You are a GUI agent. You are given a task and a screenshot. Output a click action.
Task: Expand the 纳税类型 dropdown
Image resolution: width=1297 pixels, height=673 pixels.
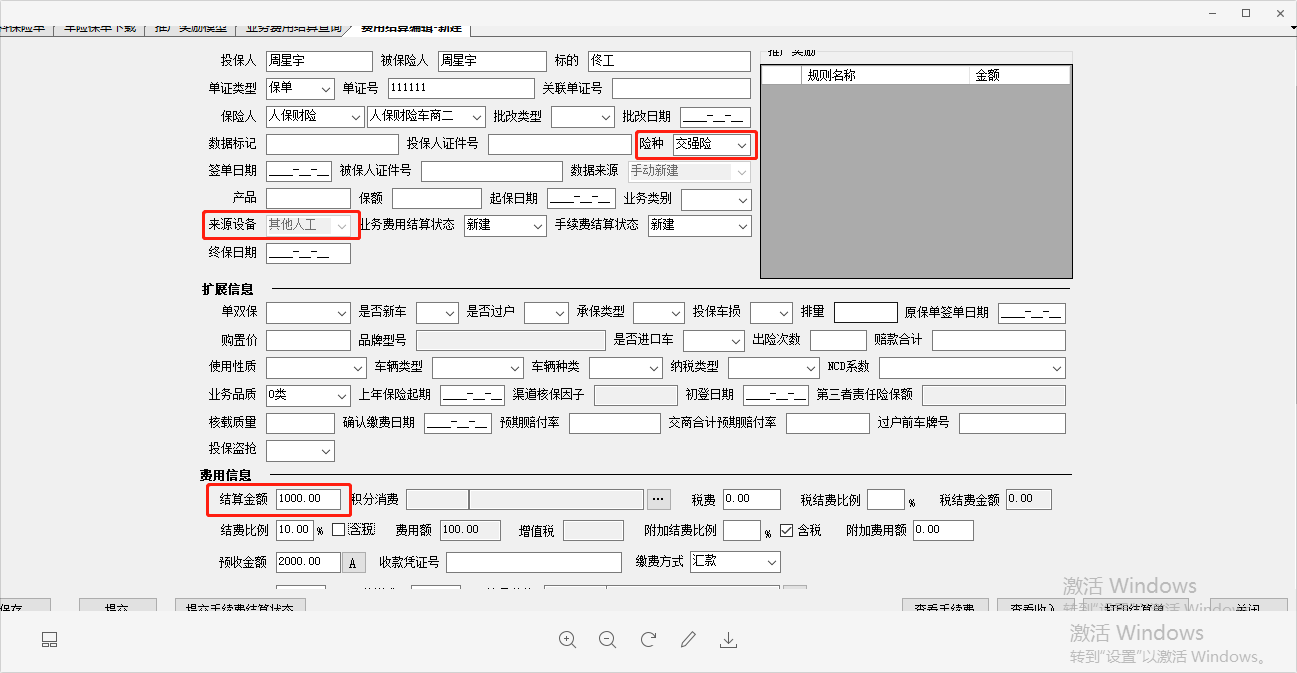[x=774, y=368]
